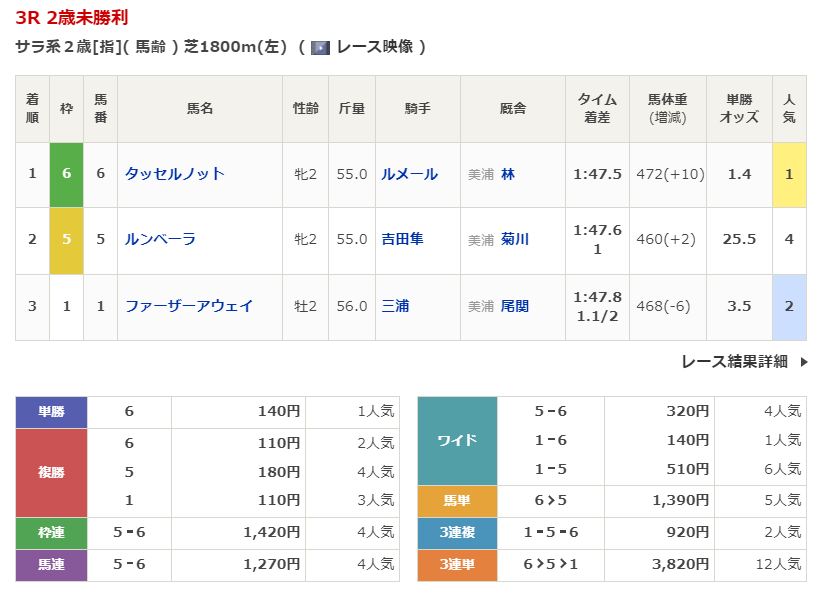Open jockey 三浦 page

point(395,306)
